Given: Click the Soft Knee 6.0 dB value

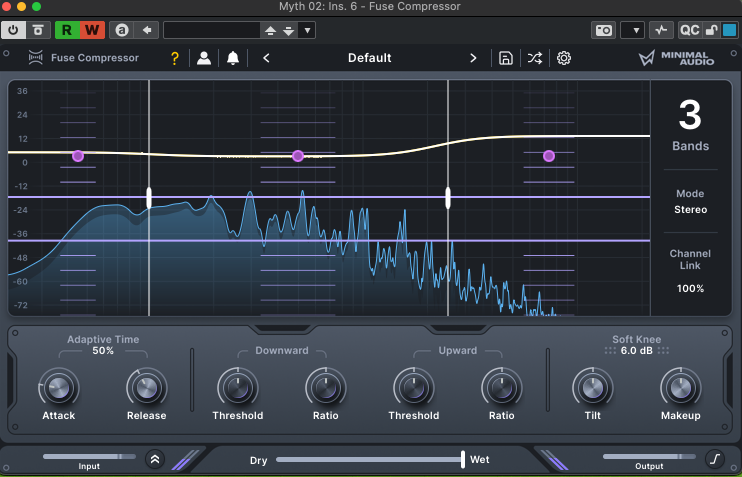Looking at the screenshot, I should [x=636, y=351].
